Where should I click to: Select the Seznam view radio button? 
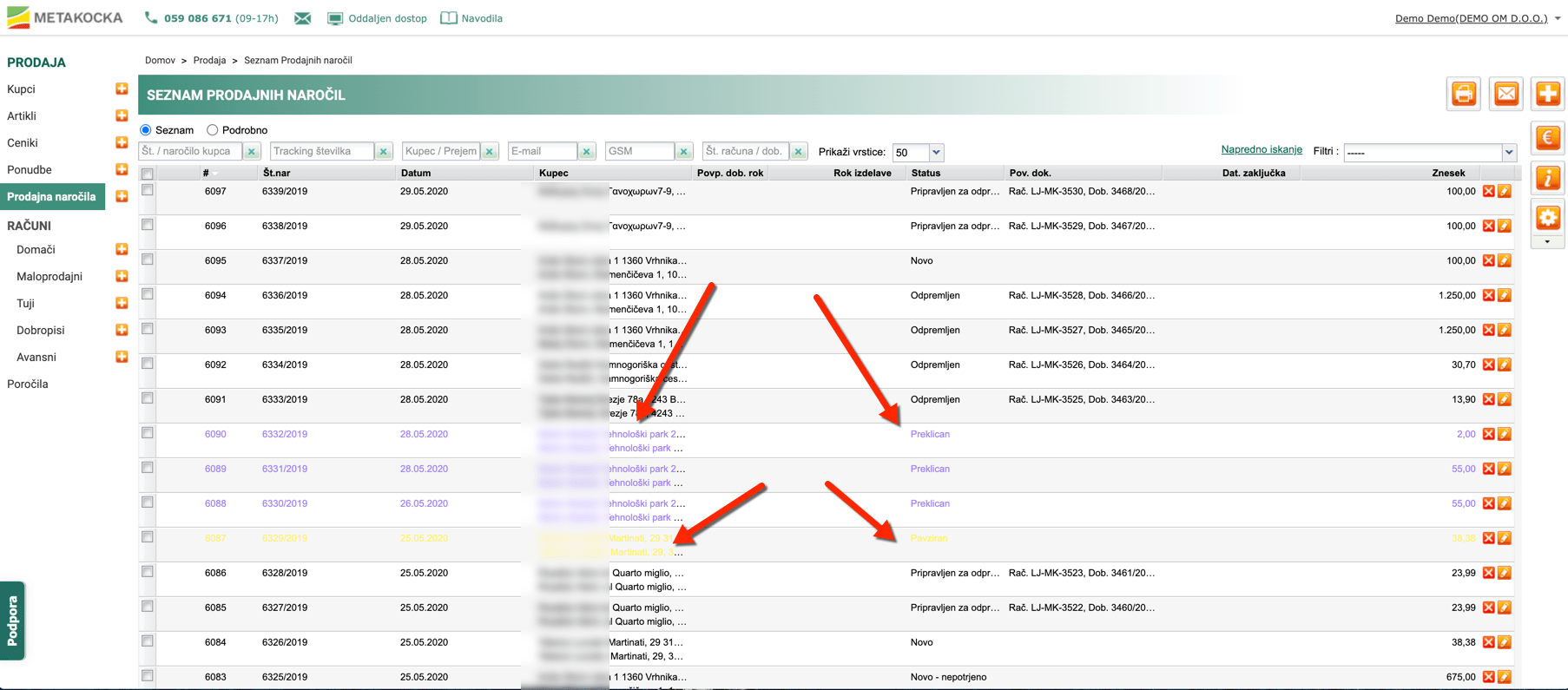pos(146,130)
